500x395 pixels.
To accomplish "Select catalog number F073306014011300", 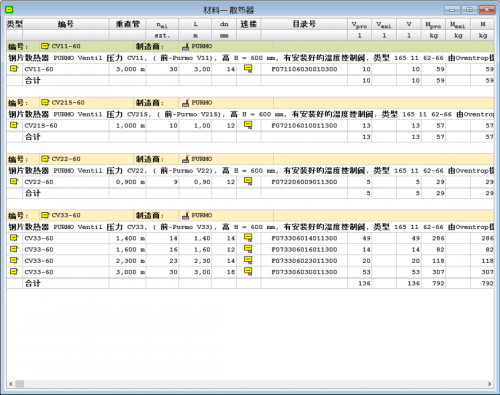I will 304,238.
